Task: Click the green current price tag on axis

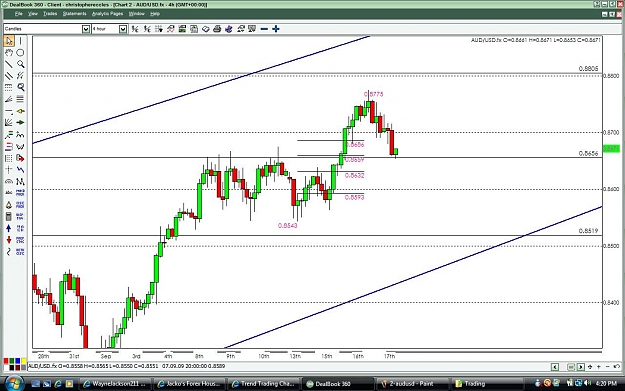Action: coord(611,149)
